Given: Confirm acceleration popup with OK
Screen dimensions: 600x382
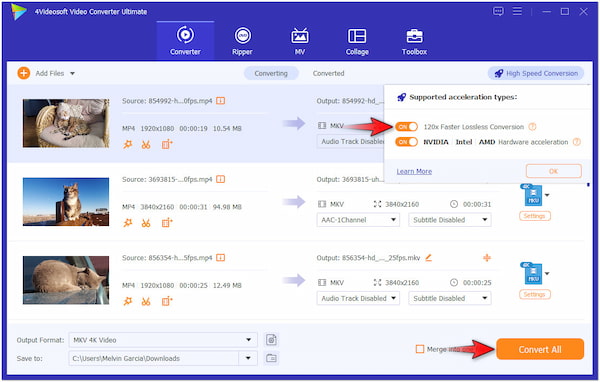Looking at the screenshot, I should tap(554, 171).
